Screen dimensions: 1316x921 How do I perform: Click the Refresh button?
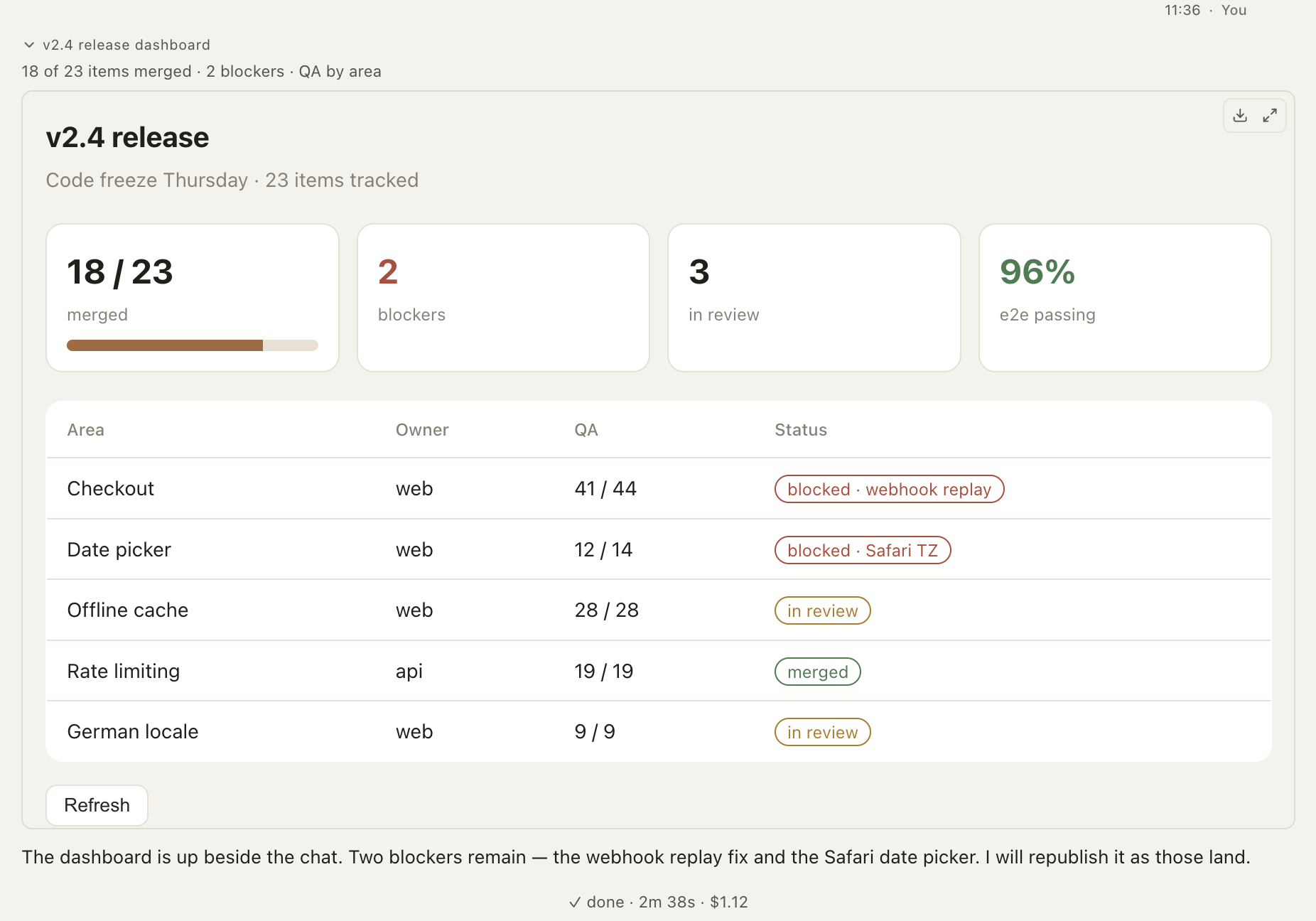97,805
